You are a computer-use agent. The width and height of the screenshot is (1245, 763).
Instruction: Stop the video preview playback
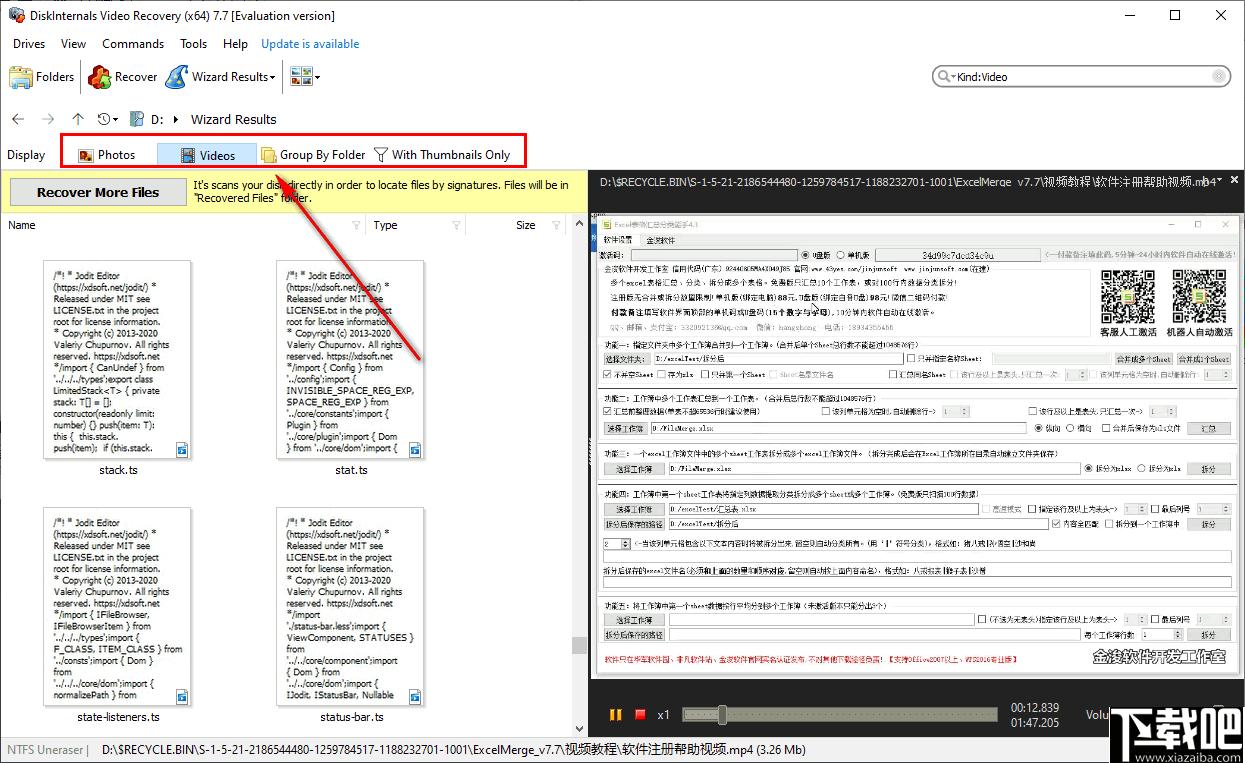pos(640,715)
